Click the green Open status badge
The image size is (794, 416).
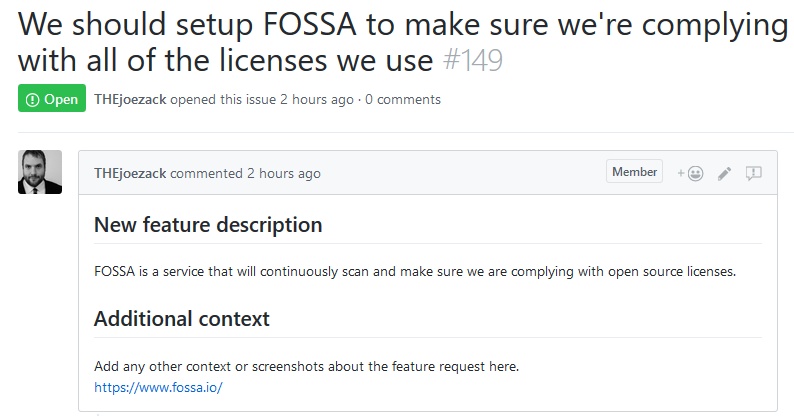pos(51,99)
